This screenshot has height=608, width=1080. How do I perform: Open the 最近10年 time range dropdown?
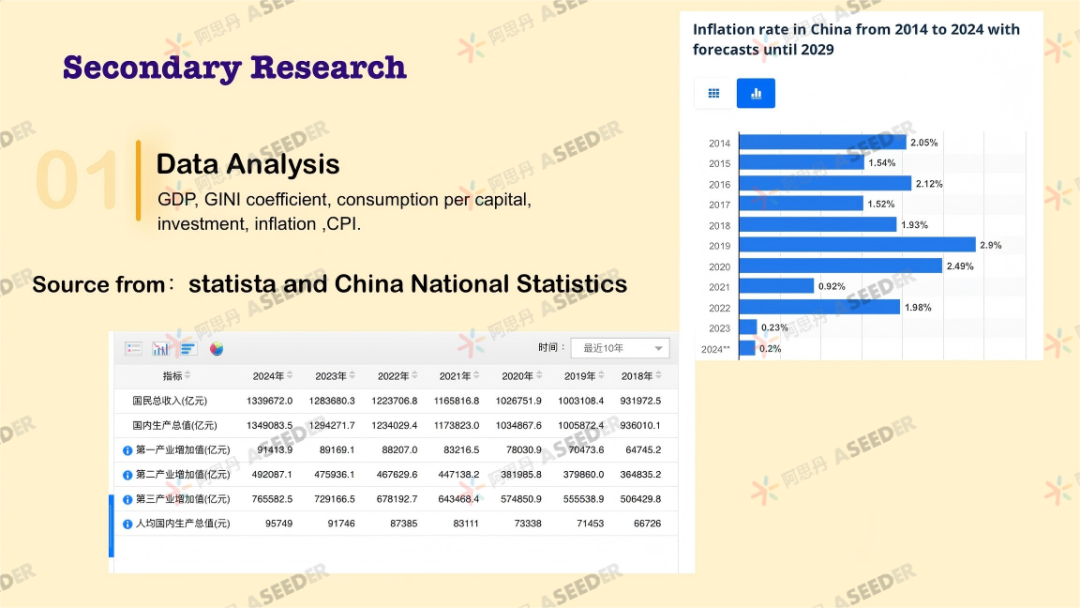[619, 348]
